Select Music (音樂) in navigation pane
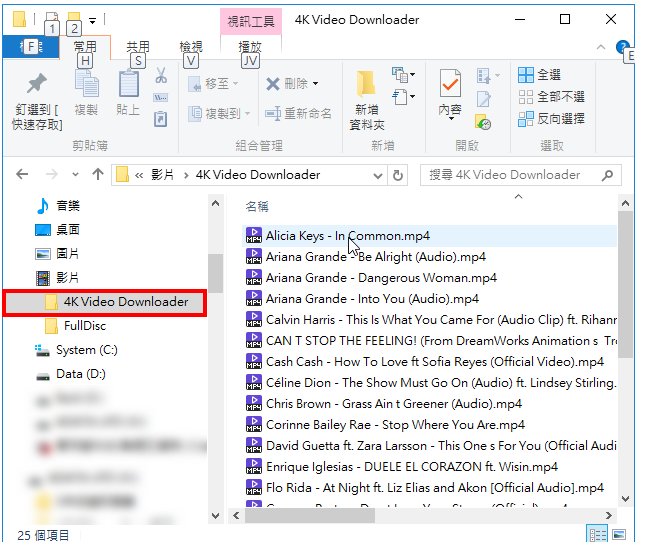 [59, 206]
